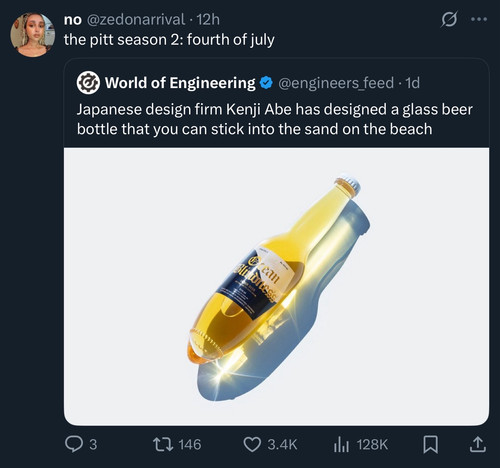Click the Grok slashed-circle icon
The height and width of the screenshot is (468, 500).
click(x=449, y=20)
